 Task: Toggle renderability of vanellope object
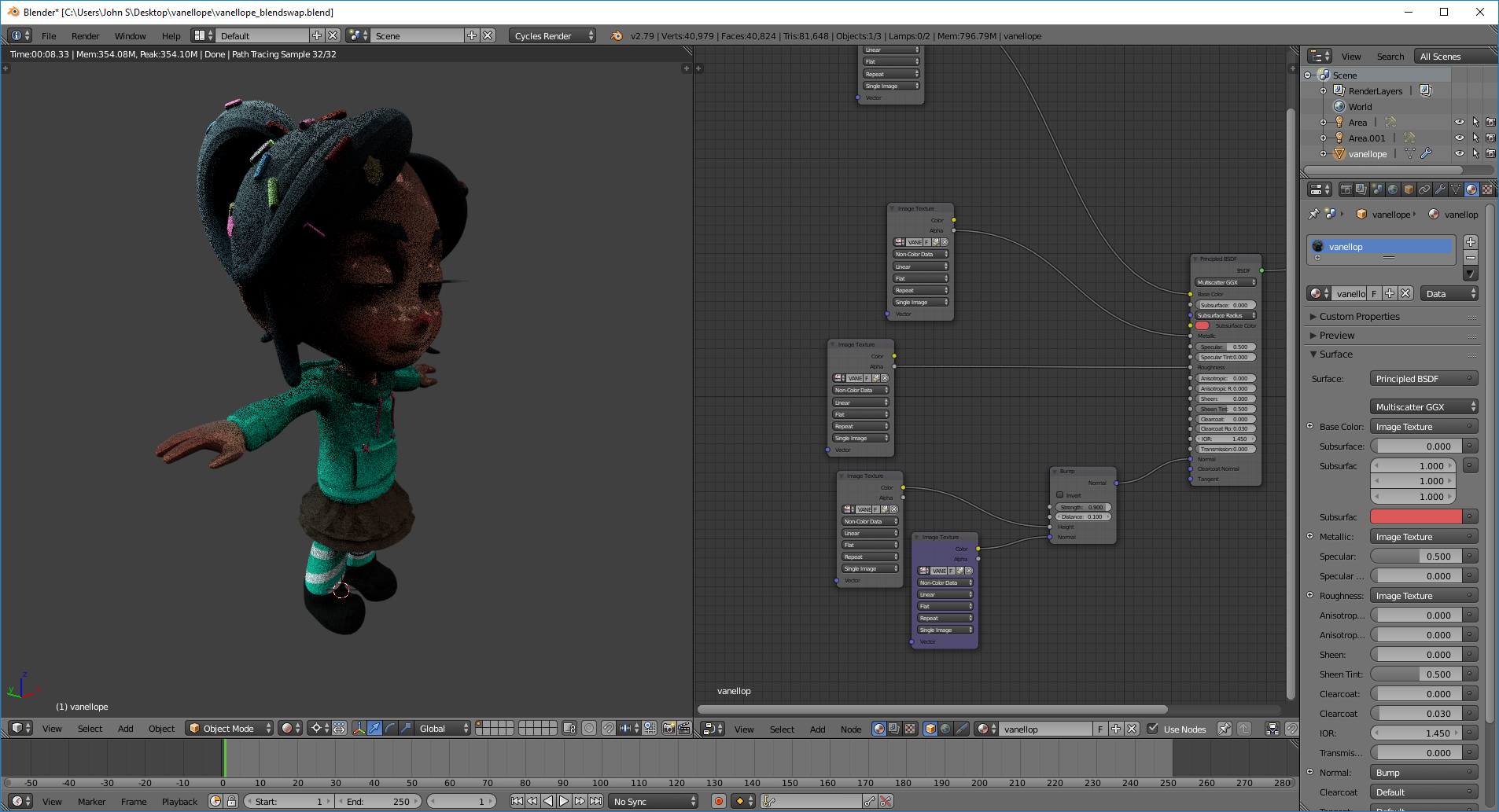(1490, 154)
